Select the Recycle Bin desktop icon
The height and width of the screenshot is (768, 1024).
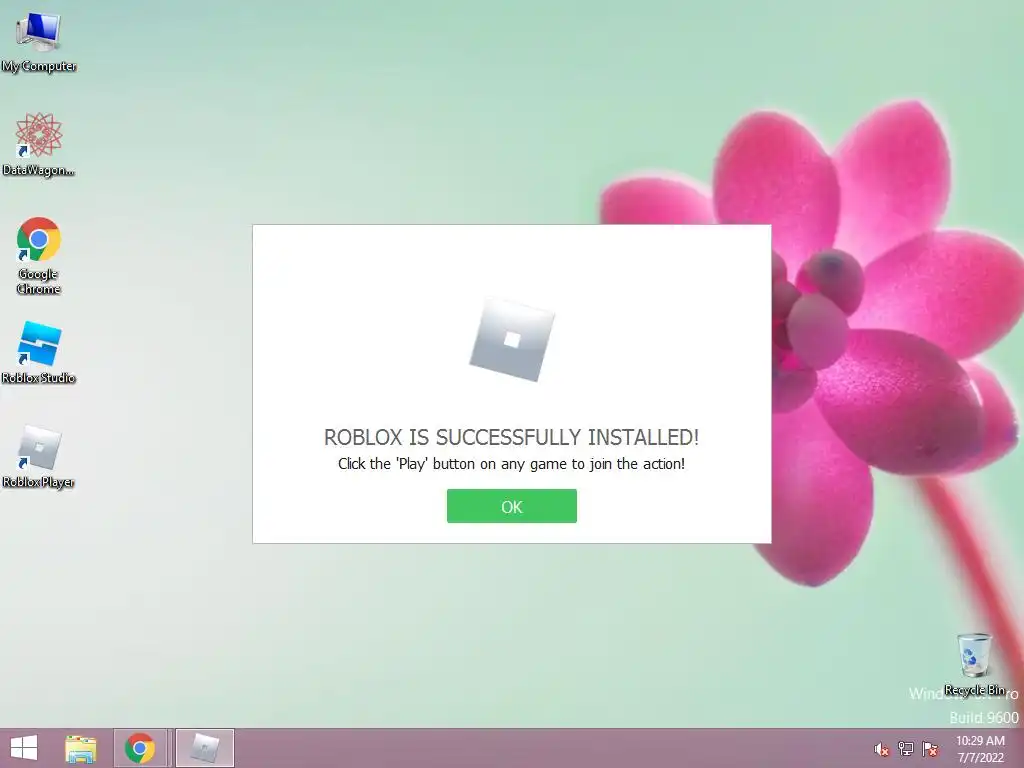pos(974,664)
